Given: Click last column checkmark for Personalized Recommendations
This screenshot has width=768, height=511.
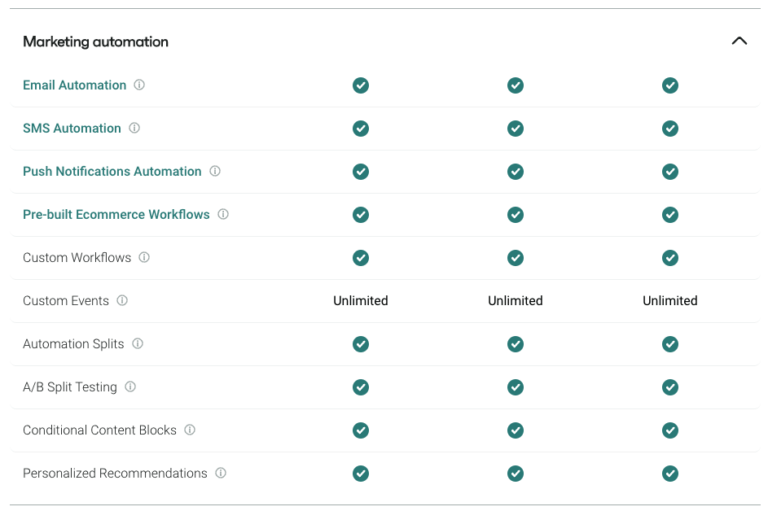Looking at the screenshot, I should point(670,473).
